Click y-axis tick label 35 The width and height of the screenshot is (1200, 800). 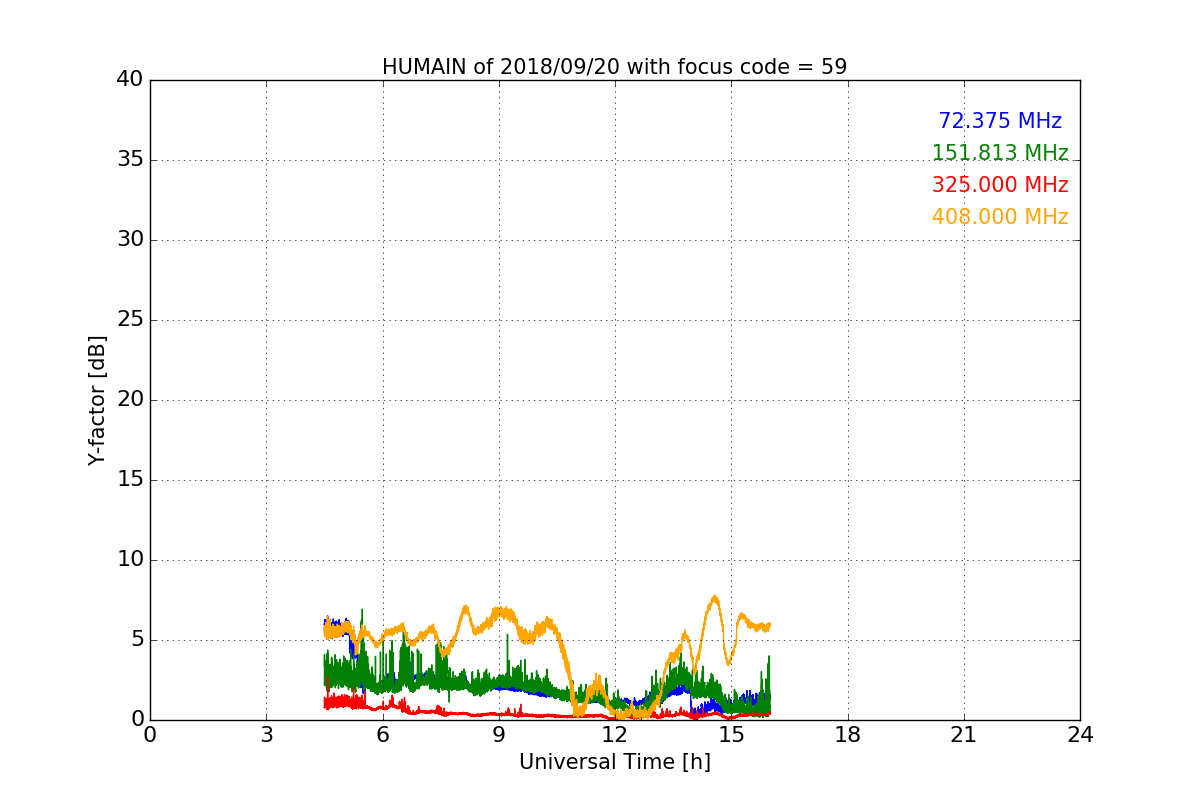130,160
